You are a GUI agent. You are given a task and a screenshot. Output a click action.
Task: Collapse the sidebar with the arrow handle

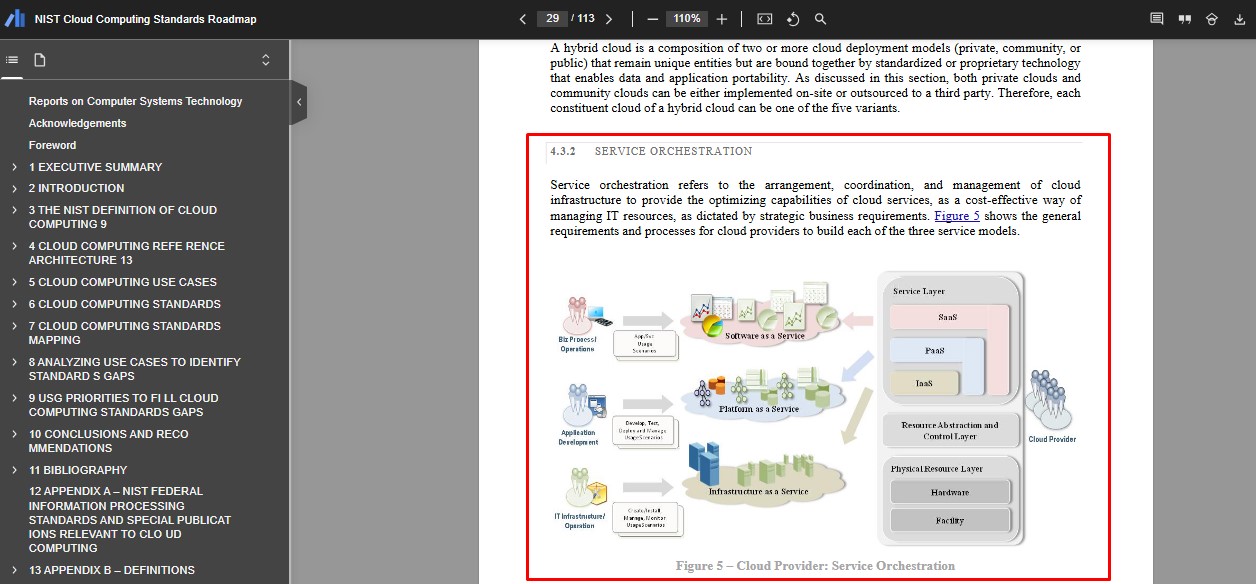pyautogui.click(x=298, y=102)
